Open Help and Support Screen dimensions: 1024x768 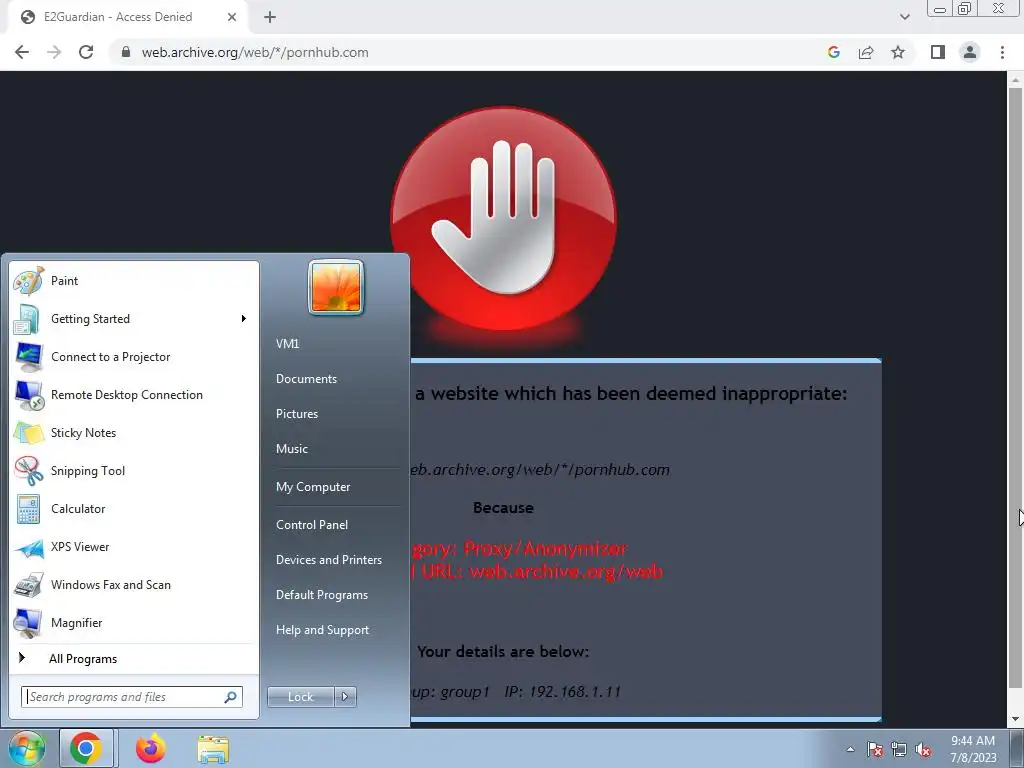pos(322,630)
